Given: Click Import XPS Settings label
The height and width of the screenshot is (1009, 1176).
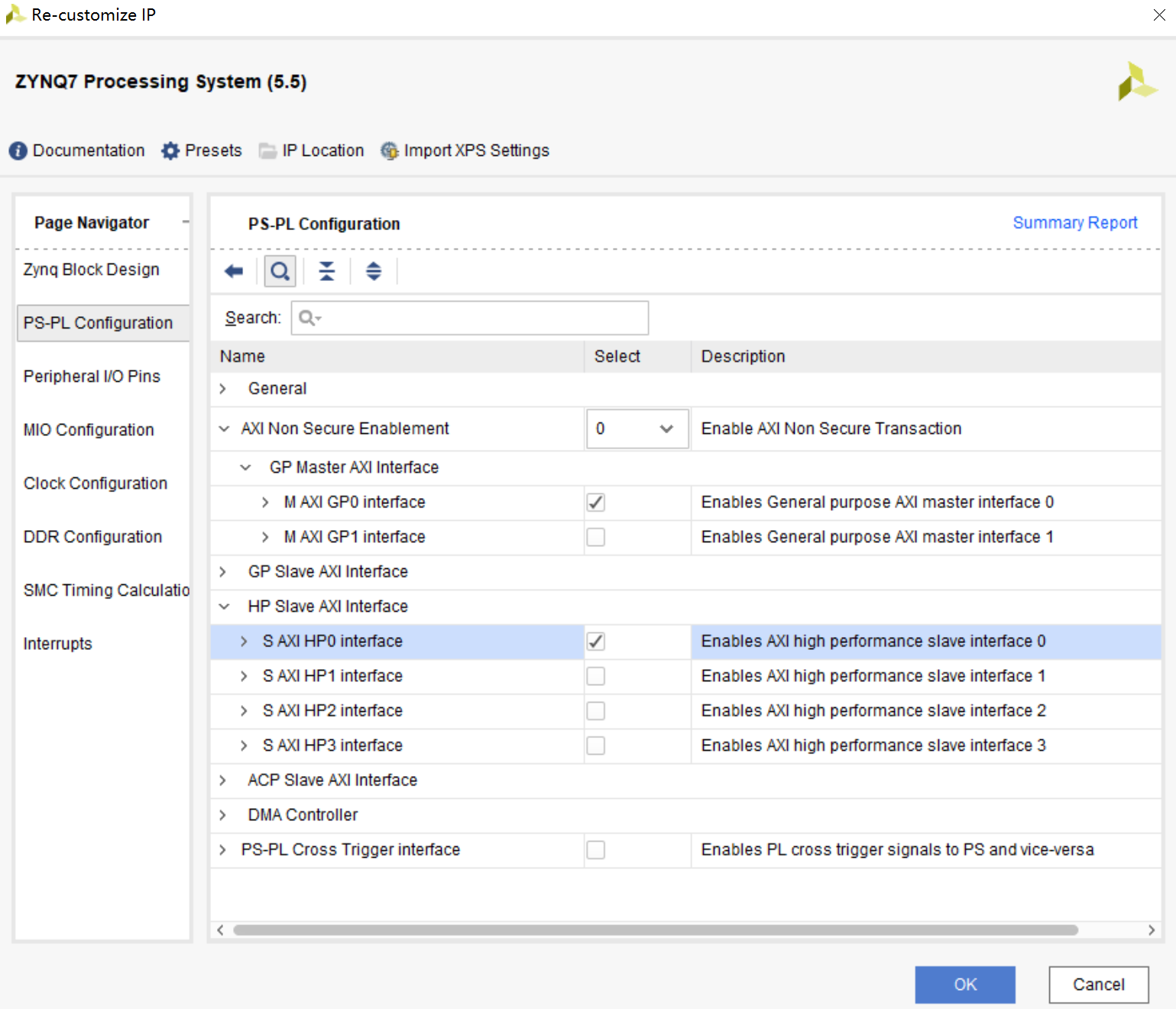Looking at the screenshot, I should click(x=477, y=150).
